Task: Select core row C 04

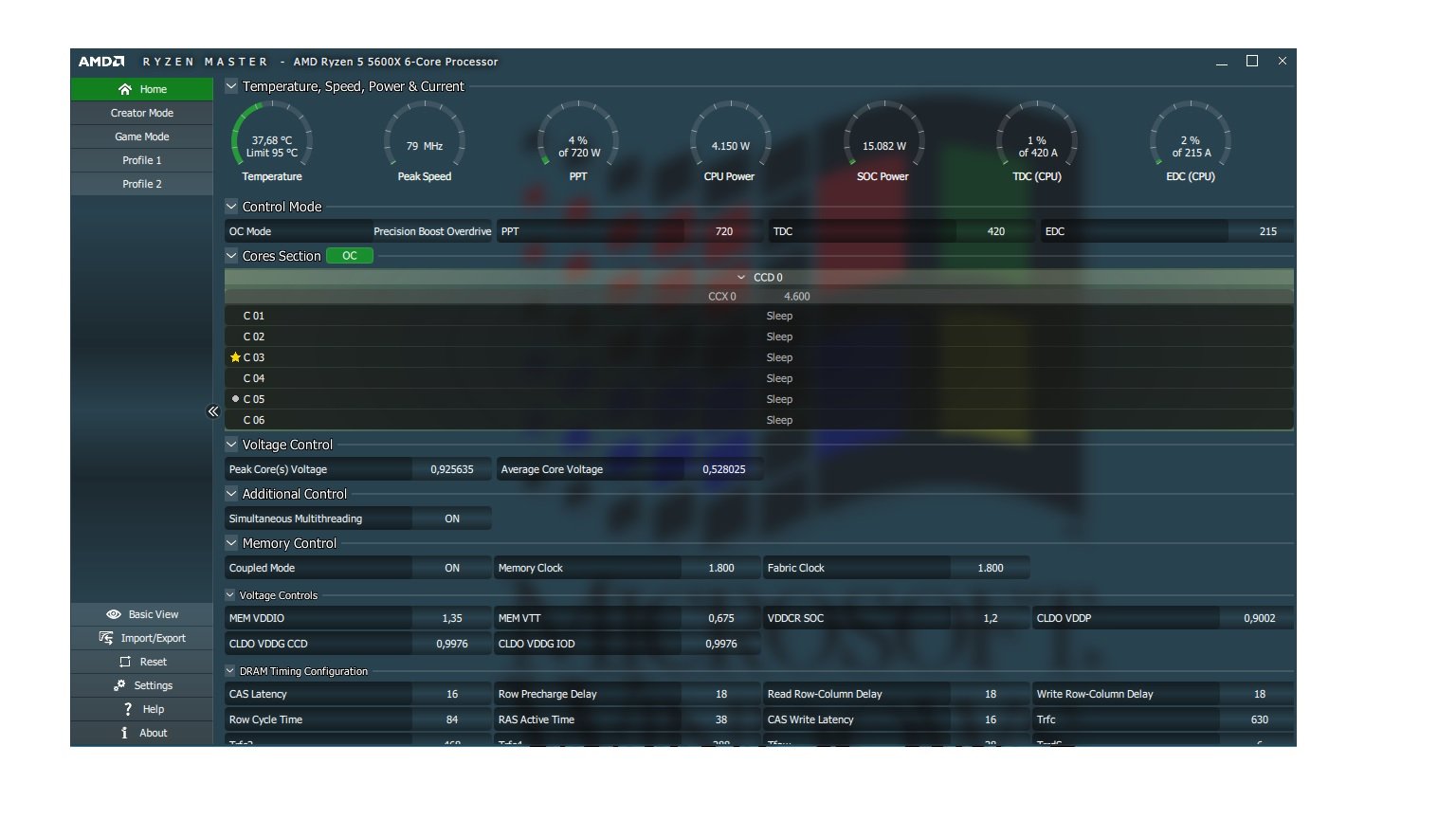Action: pyautogui.click(x=758, y=378)
